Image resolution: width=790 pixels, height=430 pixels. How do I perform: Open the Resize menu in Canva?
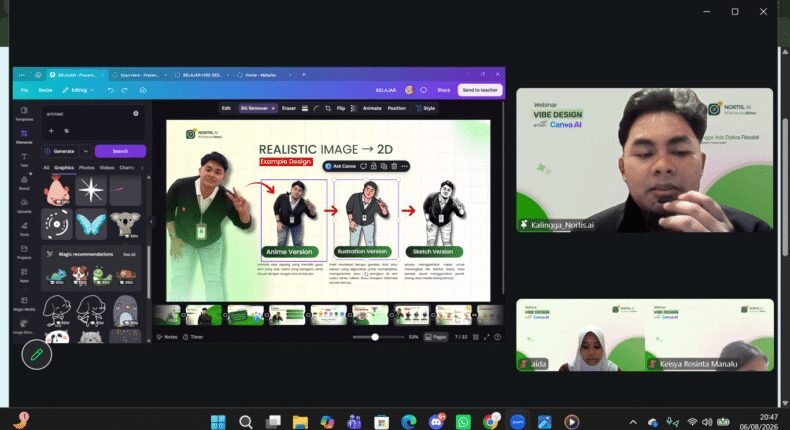coord(45,90)
